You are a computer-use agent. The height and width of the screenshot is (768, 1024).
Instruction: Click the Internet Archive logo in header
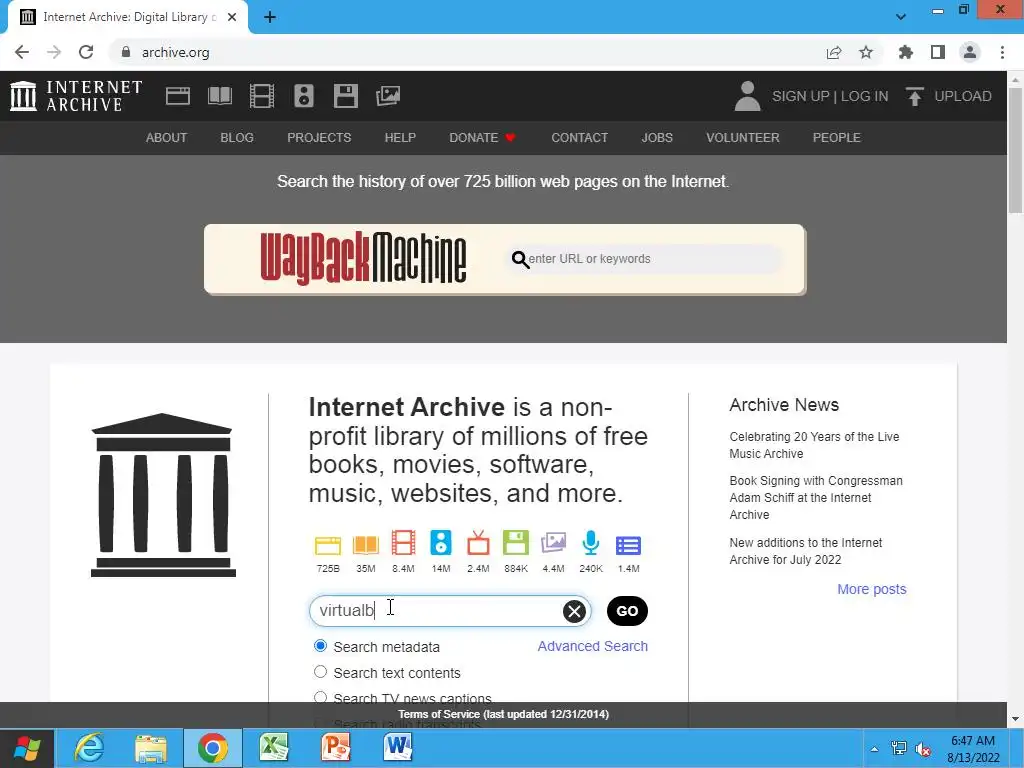coord(76,96)
